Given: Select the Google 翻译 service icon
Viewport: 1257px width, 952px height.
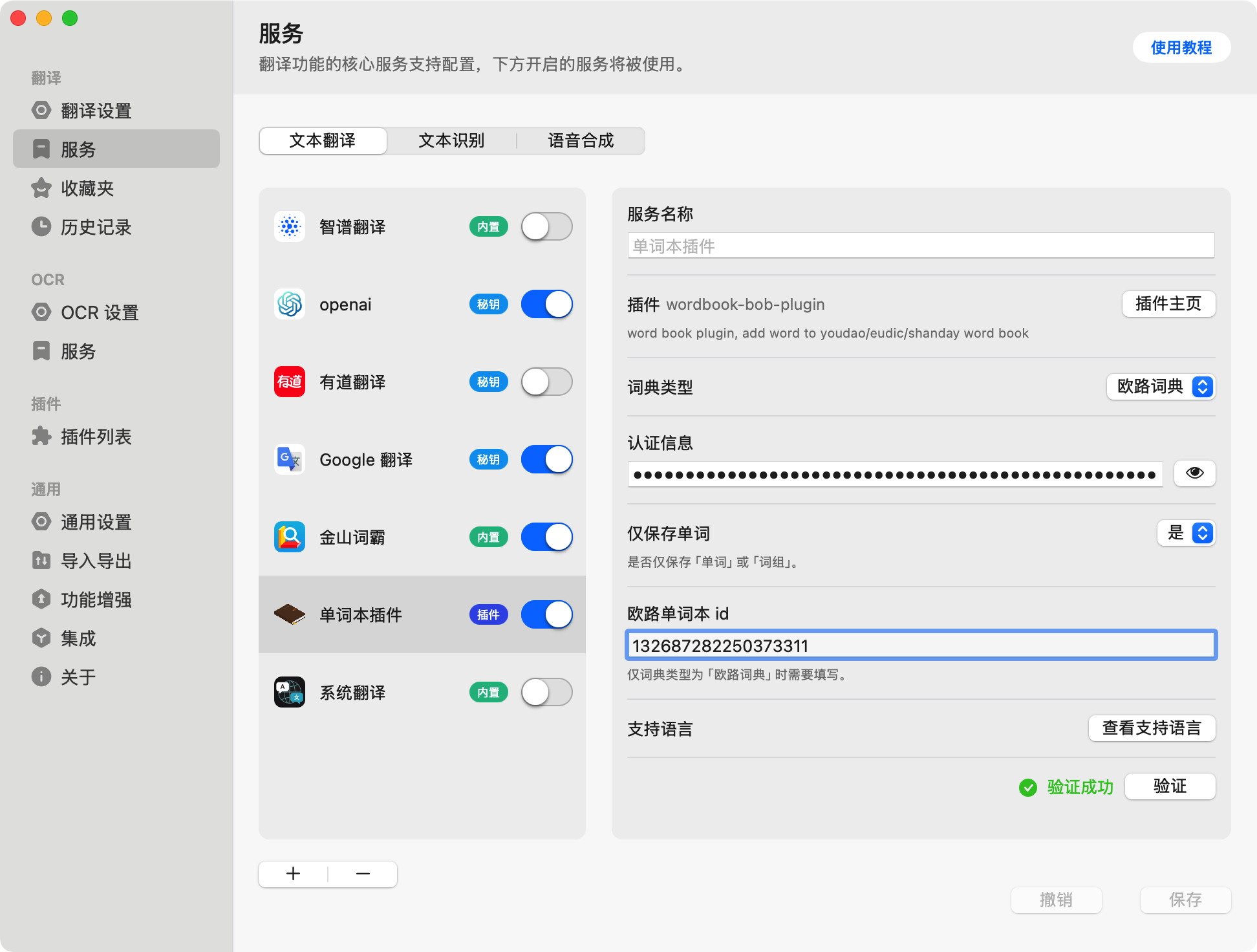Looking at the screenshot, I should pos(289,460).
